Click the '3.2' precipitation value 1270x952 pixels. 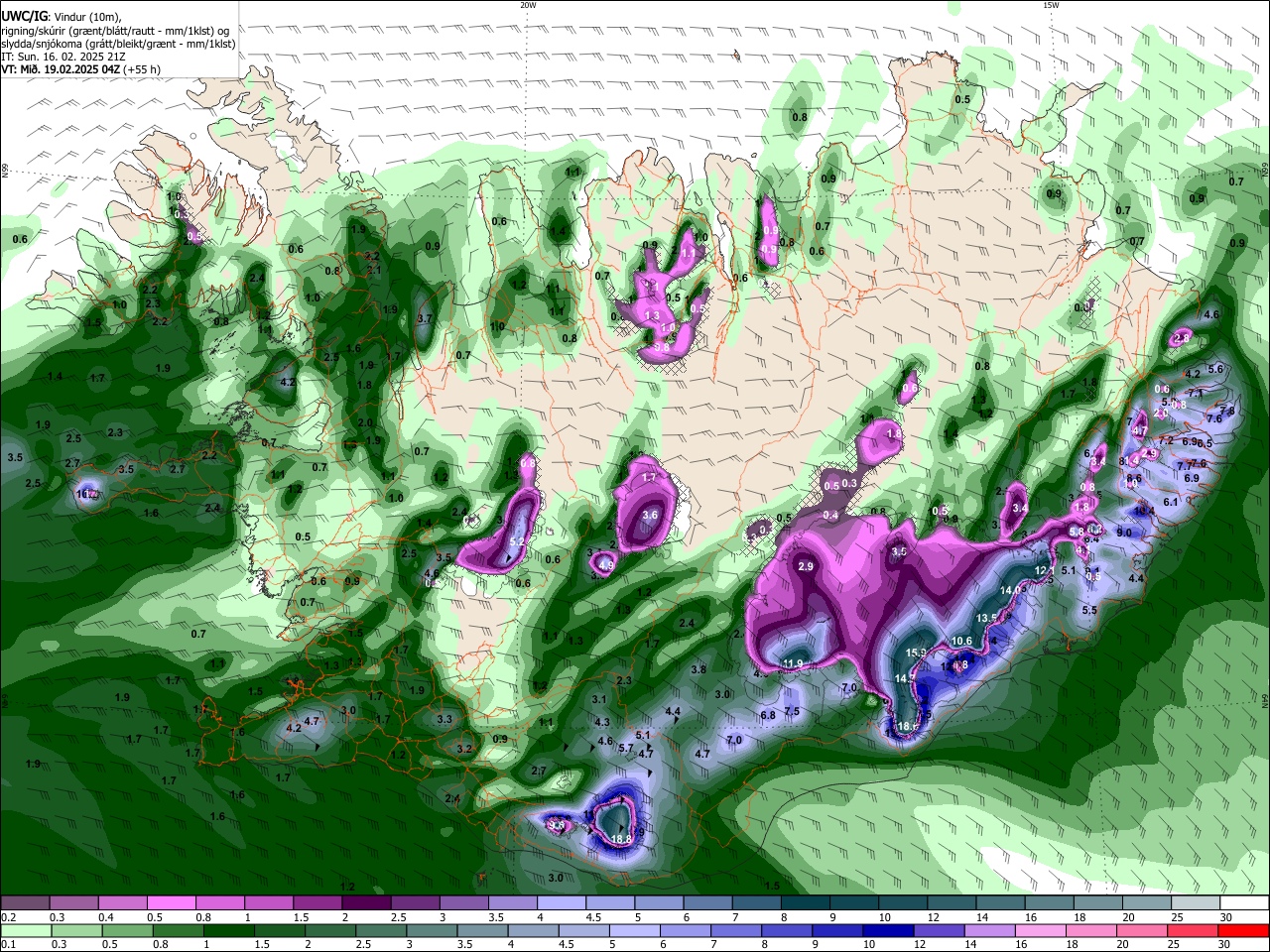(464, 749)
